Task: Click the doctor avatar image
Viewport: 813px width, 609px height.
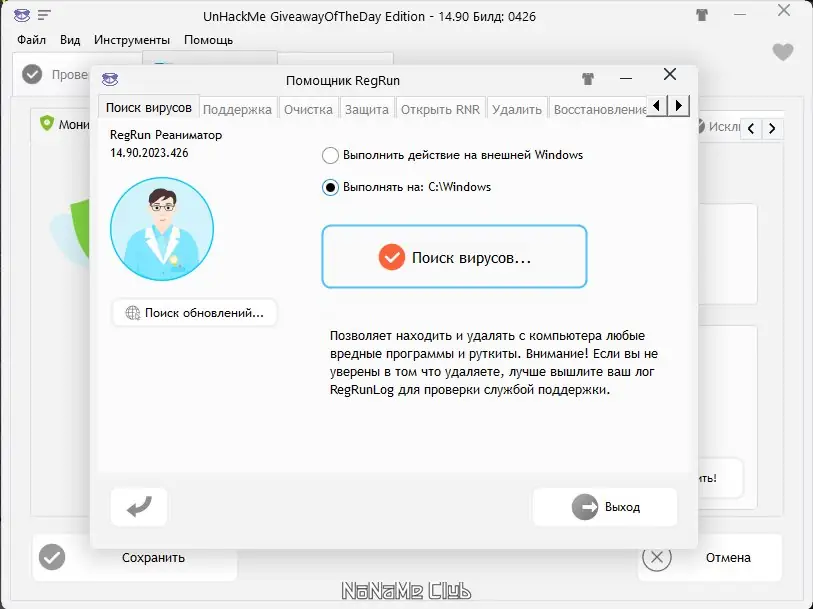Action: (162, 229)
